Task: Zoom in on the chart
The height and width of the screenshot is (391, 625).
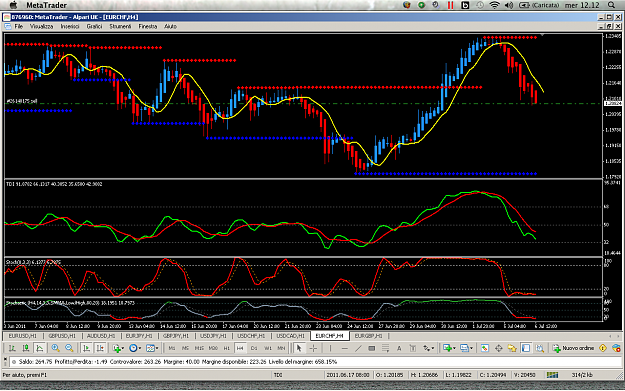Action: point(55,348)
